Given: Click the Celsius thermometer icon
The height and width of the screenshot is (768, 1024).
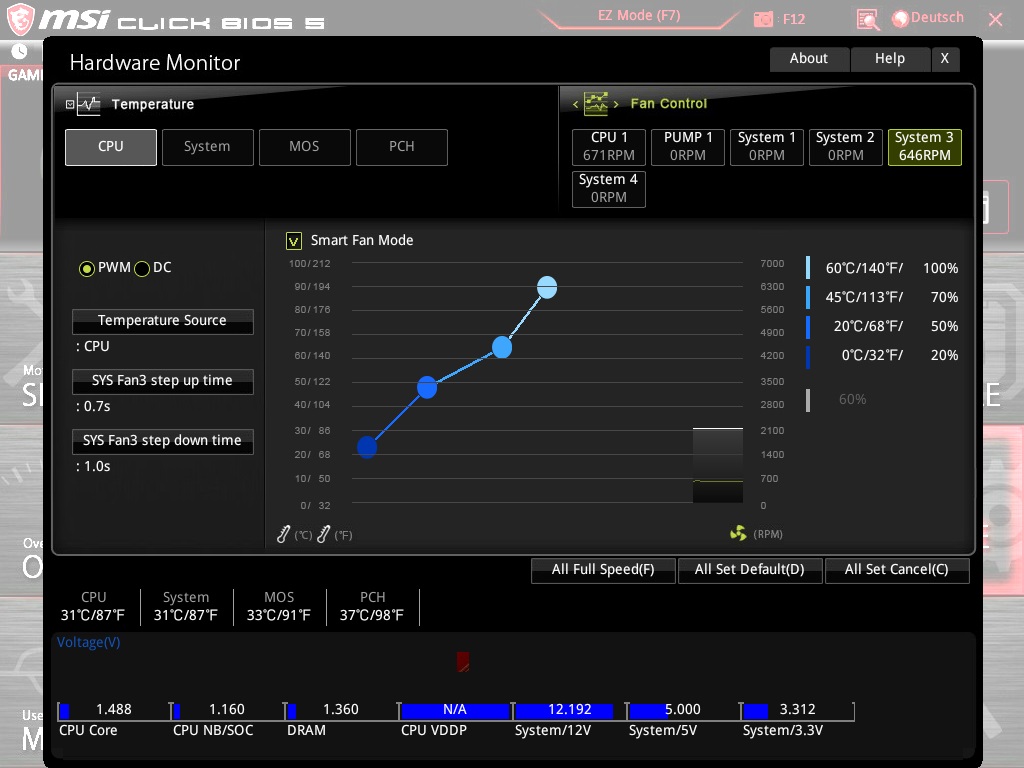Looking at the screenshot, I should (283, 534).
